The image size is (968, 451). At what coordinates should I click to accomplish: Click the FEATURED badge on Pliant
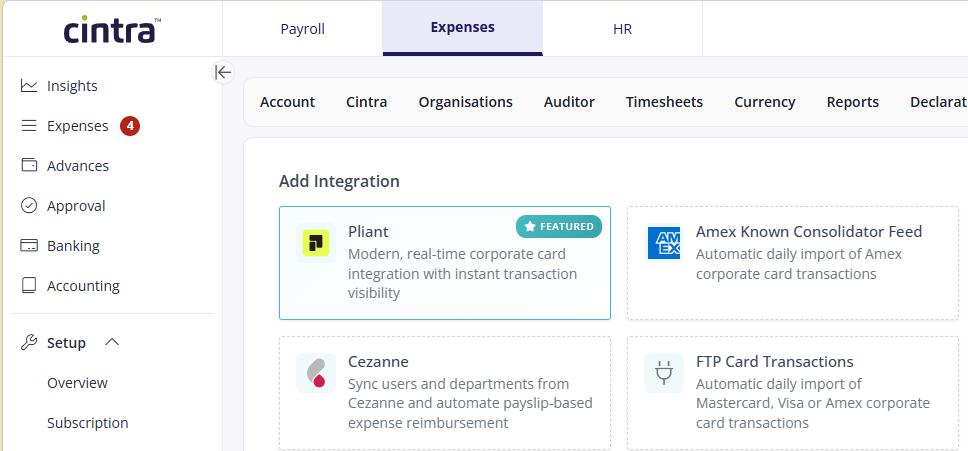point(559,226)
